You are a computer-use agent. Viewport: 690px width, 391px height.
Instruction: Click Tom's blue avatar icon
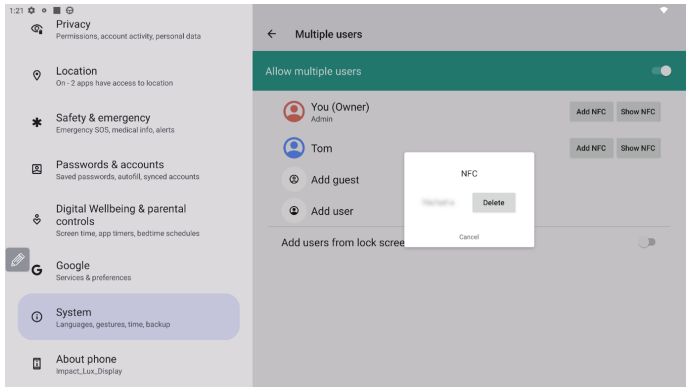click(x=294, y=148)
